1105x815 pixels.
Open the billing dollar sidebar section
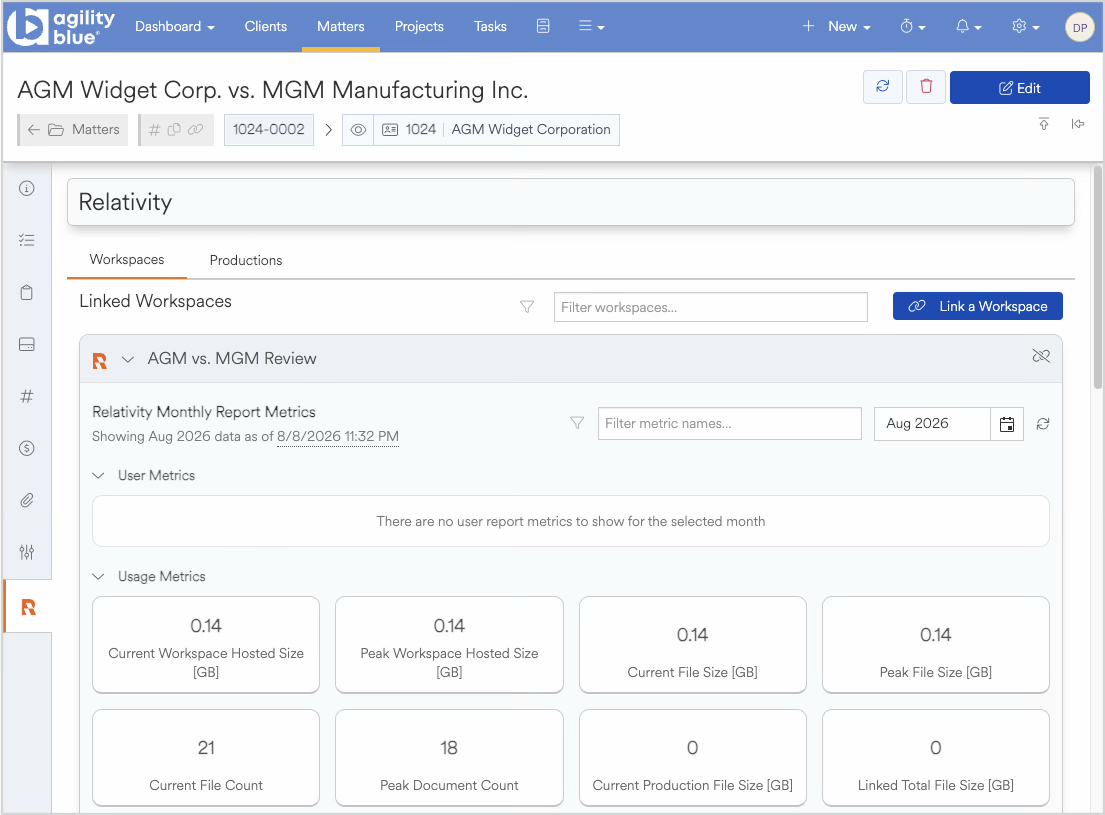click(27, 448)
